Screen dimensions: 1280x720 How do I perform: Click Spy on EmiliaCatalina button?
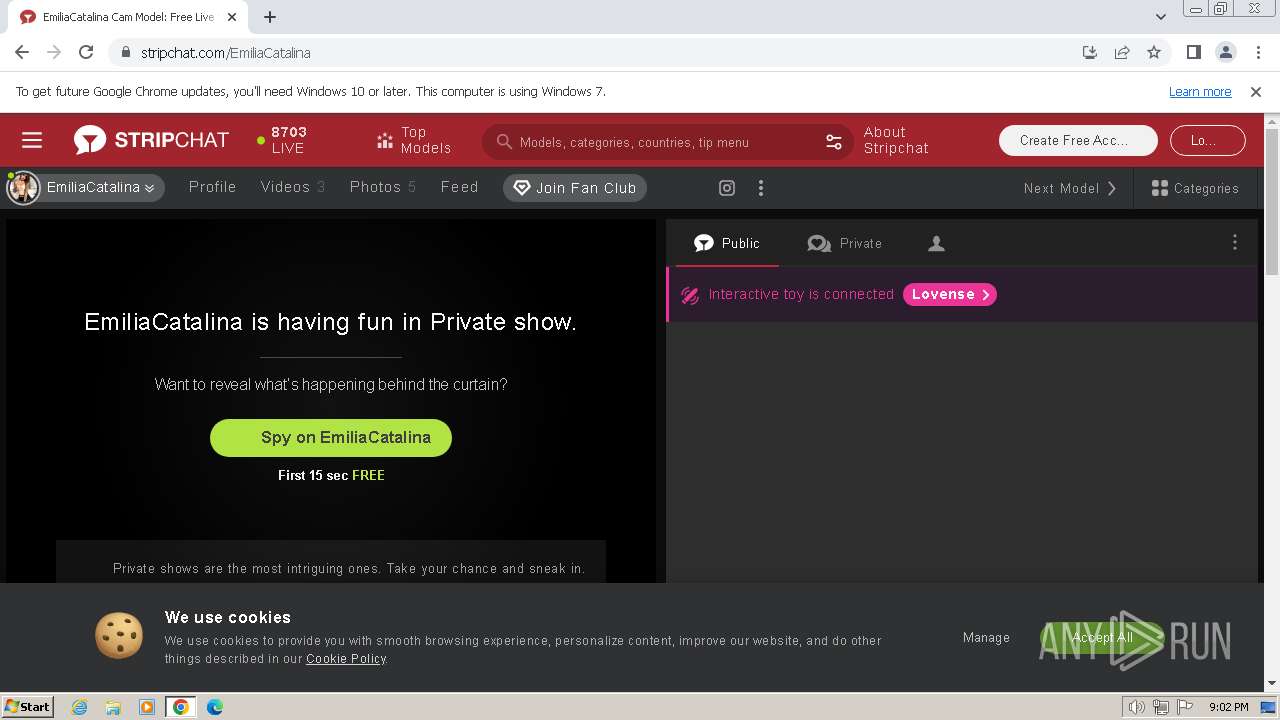click(x=331, y=438)
